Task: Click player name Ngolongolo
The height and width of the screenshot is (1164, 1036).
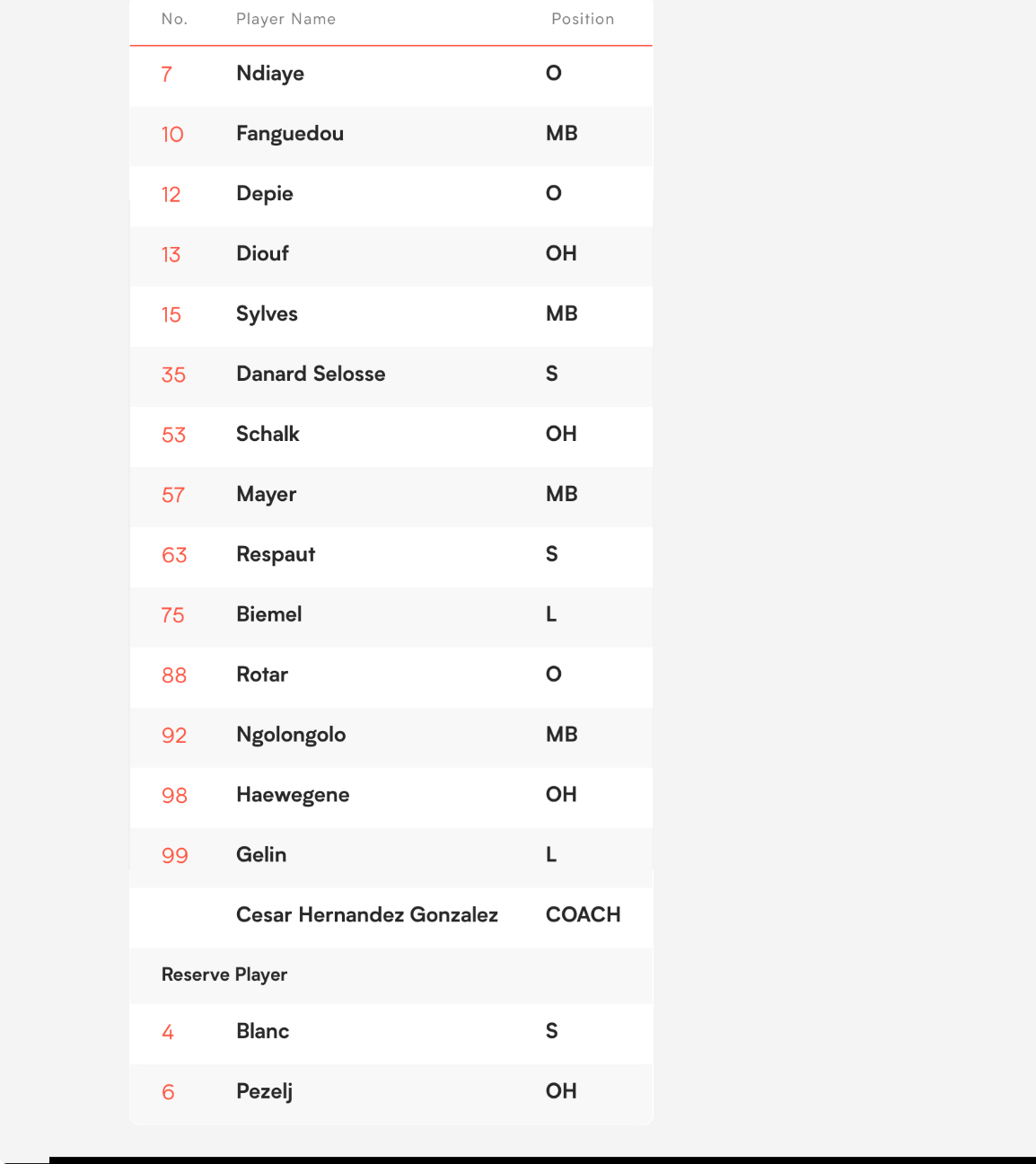Action: click(x=291, y=736)
